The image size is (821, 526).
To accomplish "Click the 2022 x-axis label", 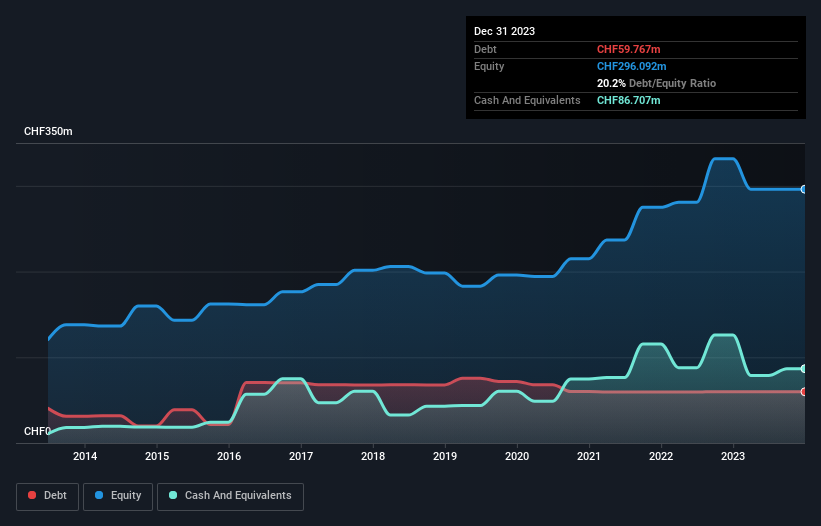I will pyautogui.click(x=661, y=456).
